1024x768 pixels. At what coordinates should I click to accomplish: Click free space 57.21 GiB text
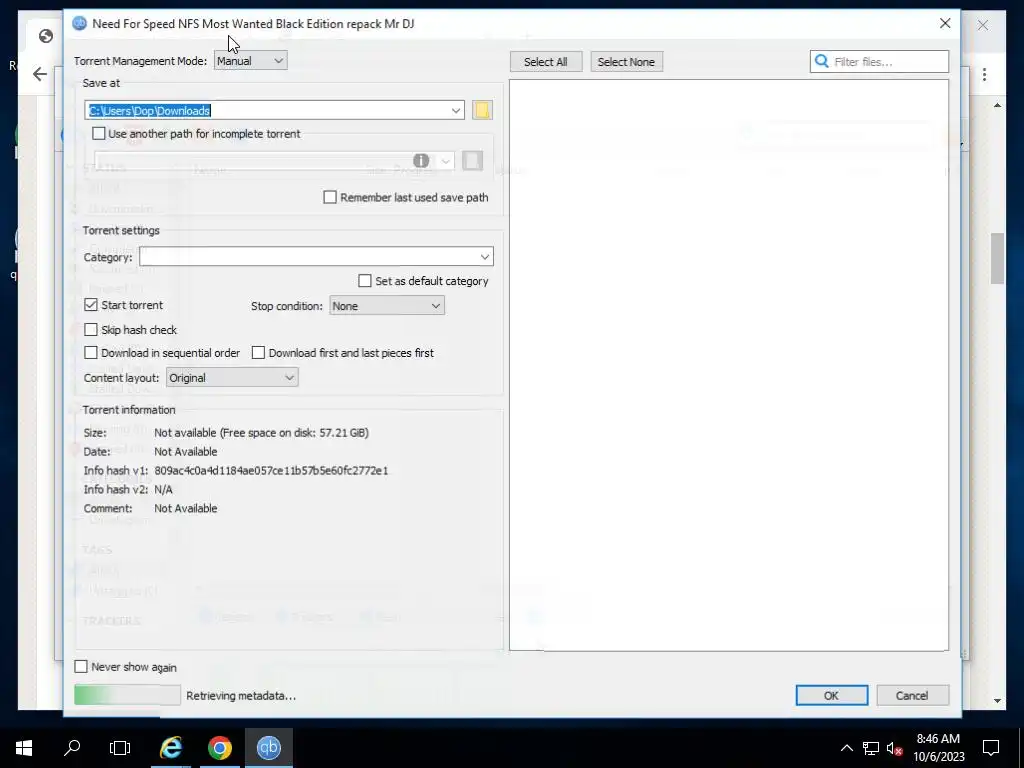coord(295,432)
